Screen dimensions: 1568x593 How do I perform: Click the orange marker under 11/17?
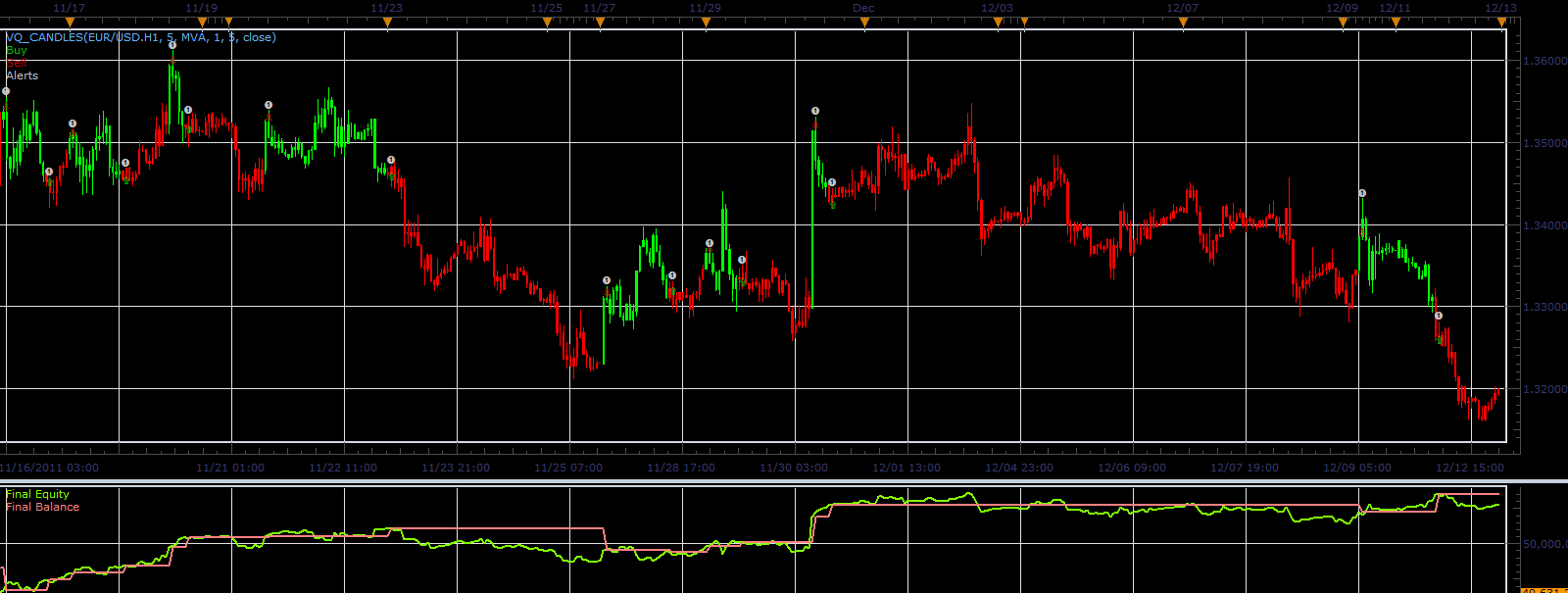tap(70, 22)
